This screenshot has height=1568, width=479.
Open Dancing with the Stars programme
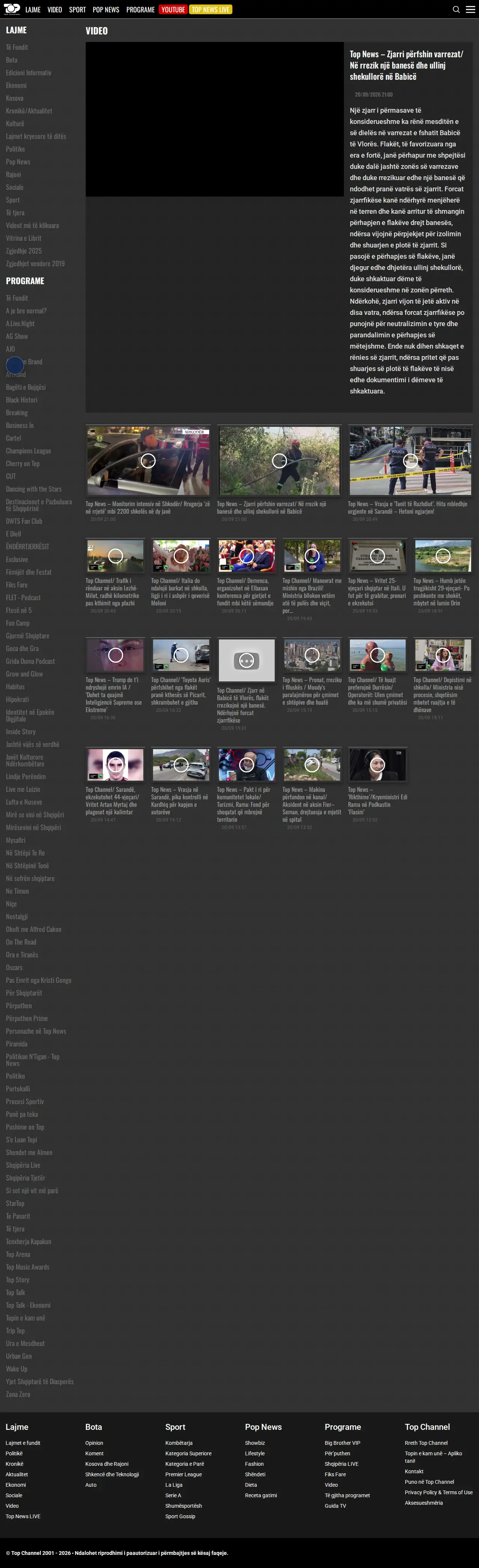(33, 489)
